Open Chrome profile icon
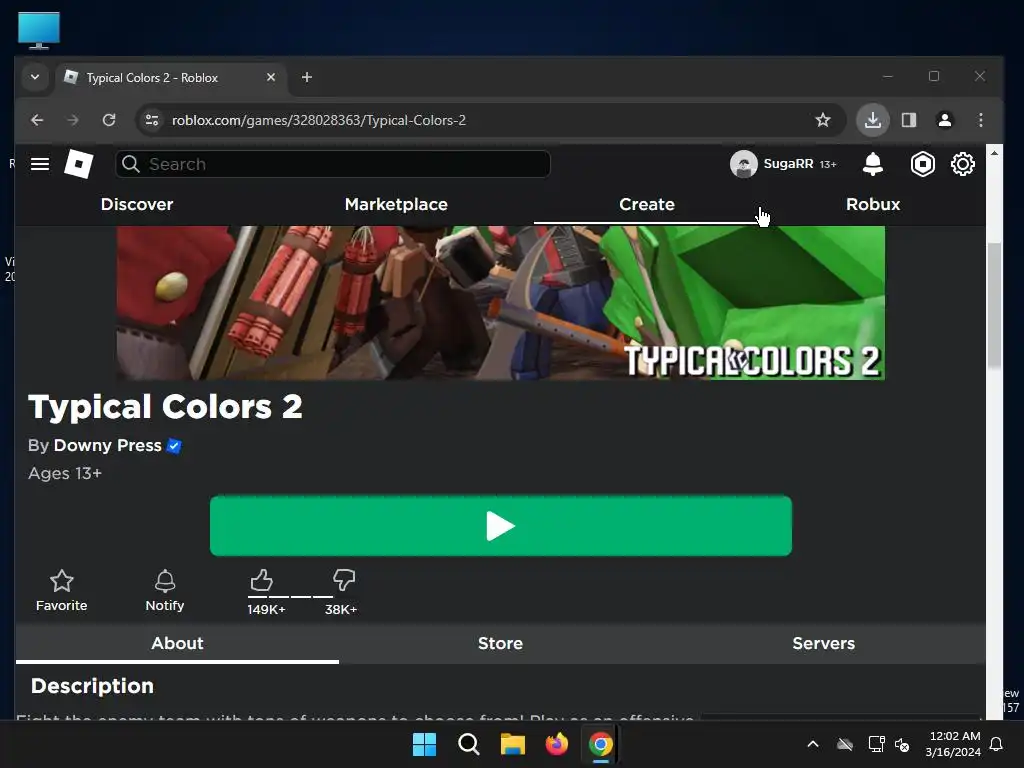 944,120
